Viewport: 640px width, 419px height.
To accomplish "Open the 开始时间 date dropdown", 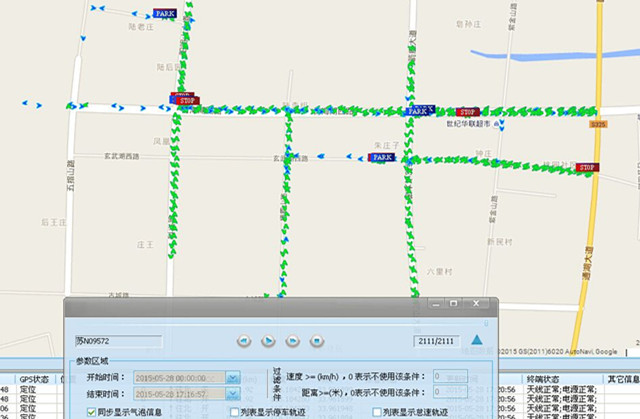I will [x=233, y=378].
